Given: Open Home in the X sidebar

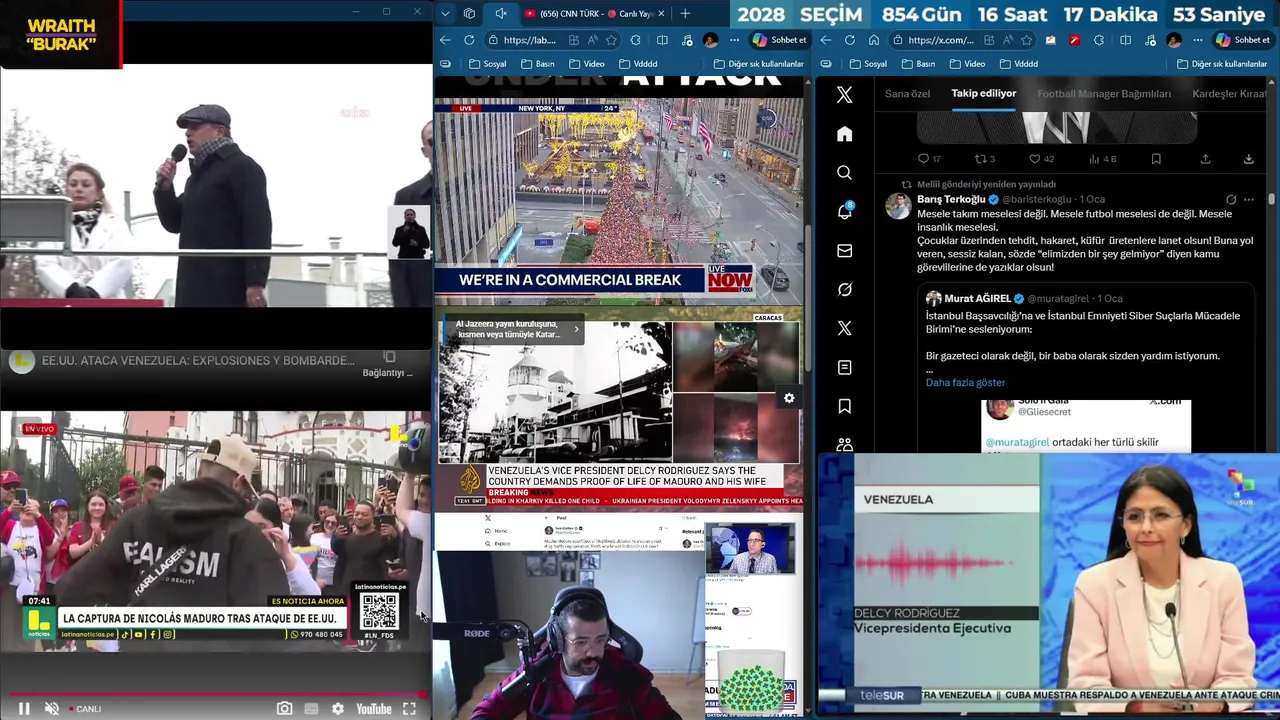Looking at the screenshot, I should [x=844, y=134].
